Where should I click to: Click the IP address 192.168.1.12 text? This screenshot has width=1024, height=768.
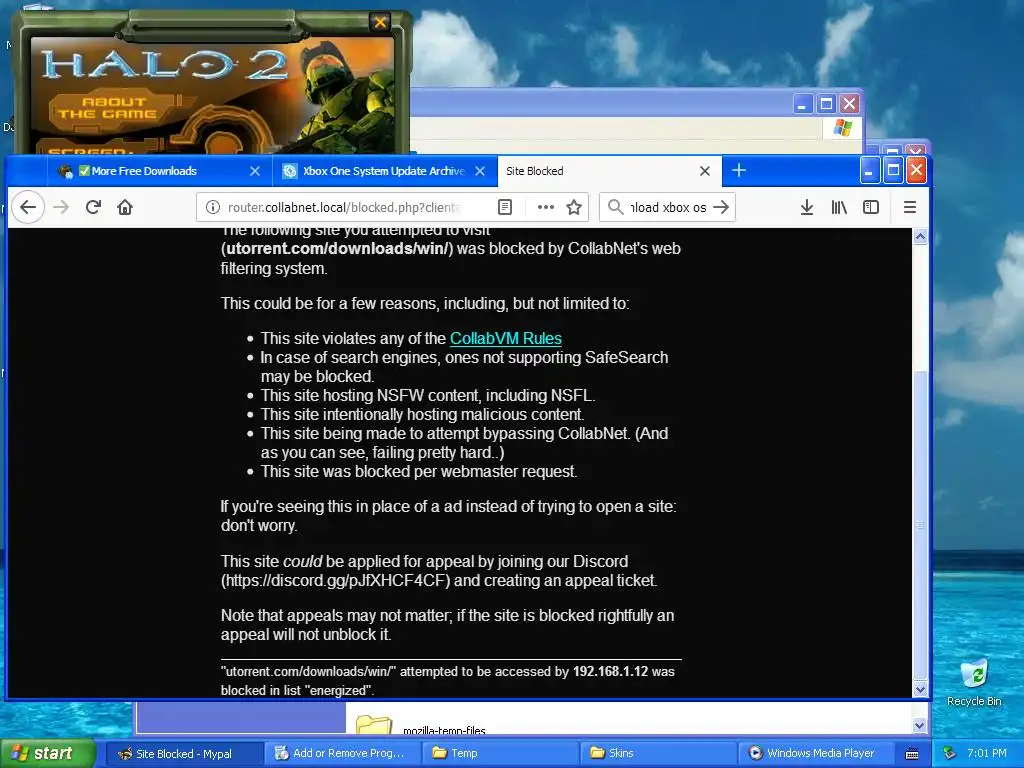coord(610,671)
